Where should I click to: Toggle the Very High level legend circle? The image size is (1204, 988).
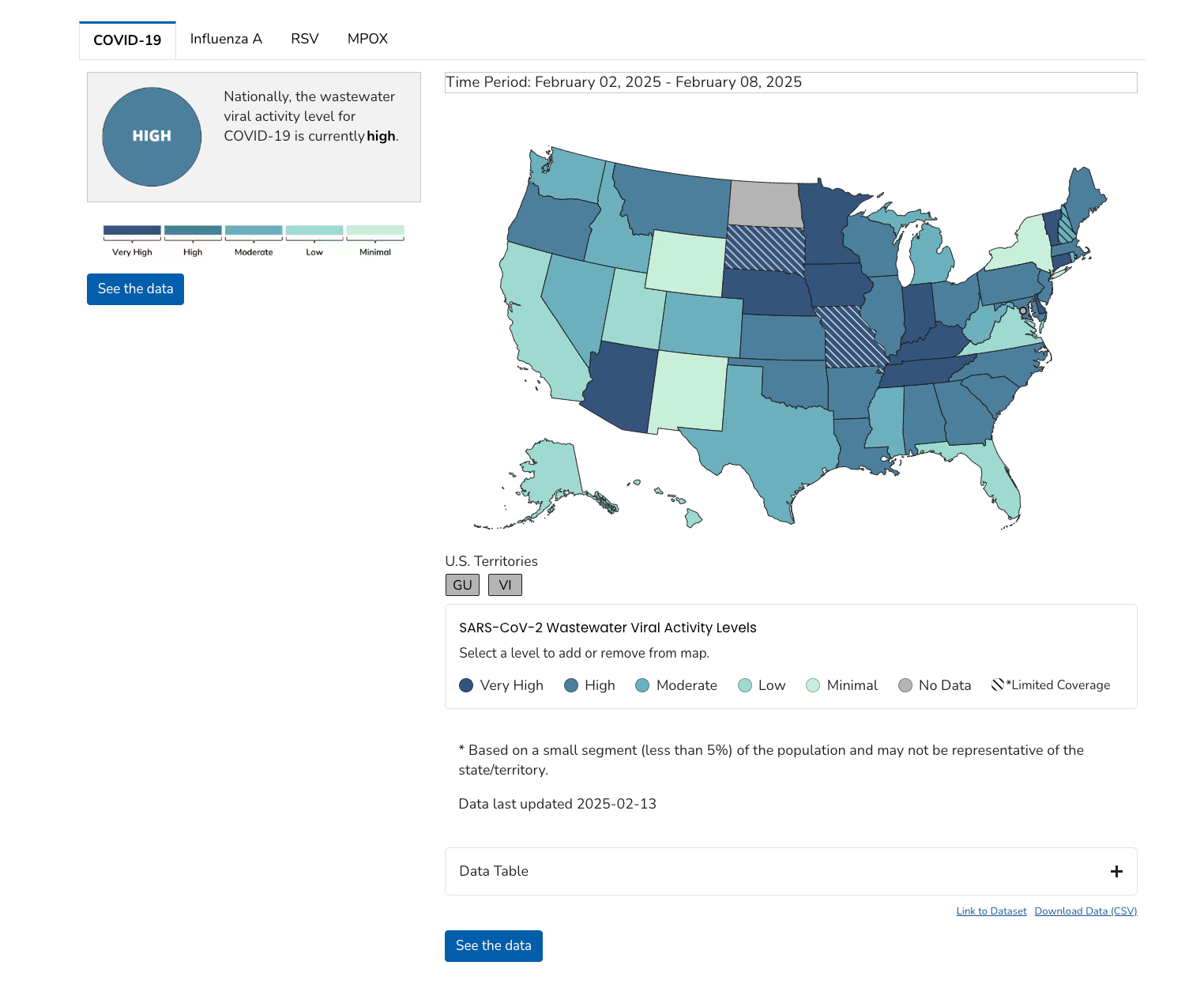tap(466, 685)
